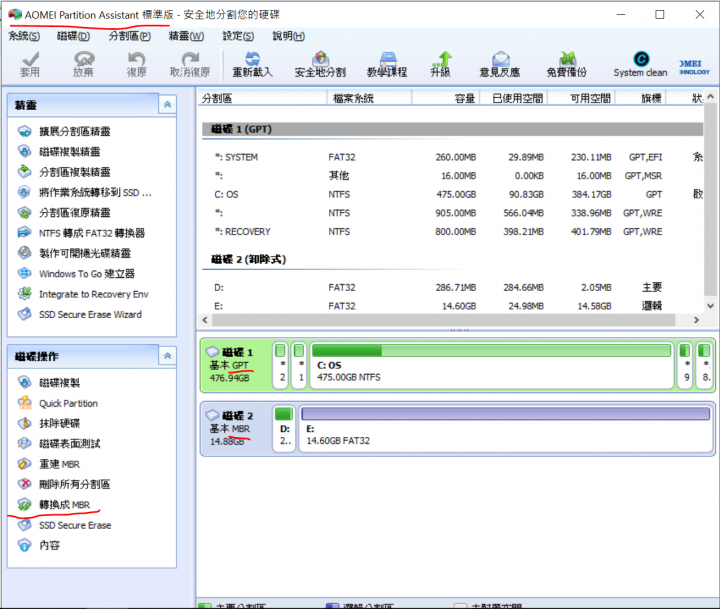Image resolution: width=720 pixels, height=609 pixels.
Task: Select the *: SYSTEM partition row
Action: 452,157
